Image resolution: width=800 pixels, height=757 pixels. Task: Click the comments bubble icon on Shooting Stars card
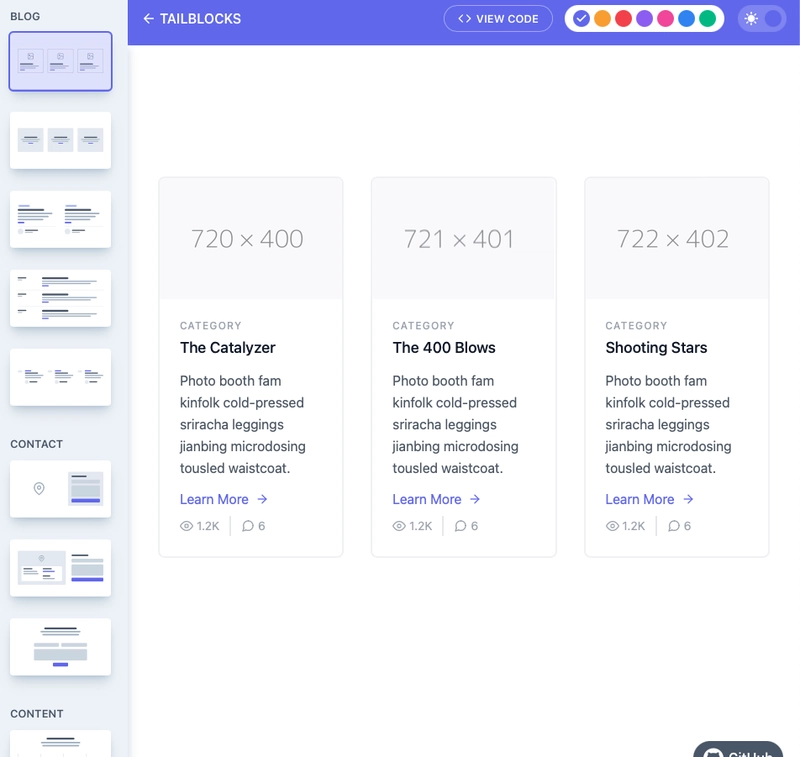[x=674, y=526]
